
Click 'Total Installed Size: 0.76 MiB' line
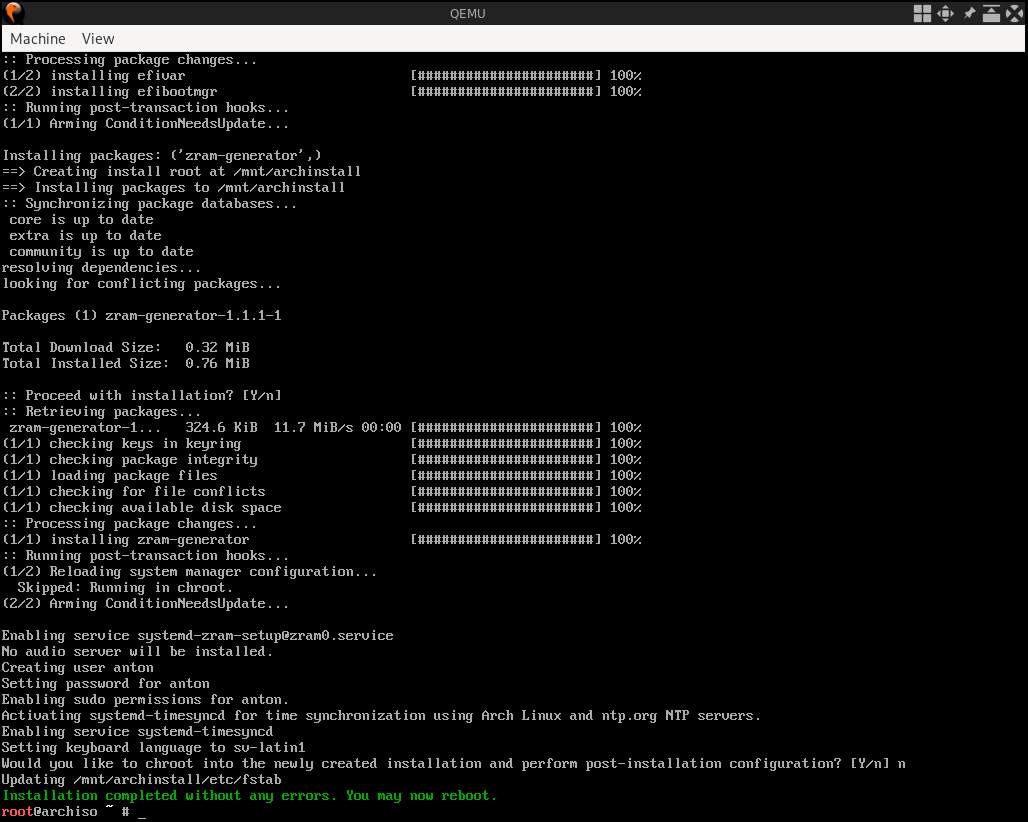[126, 363]
